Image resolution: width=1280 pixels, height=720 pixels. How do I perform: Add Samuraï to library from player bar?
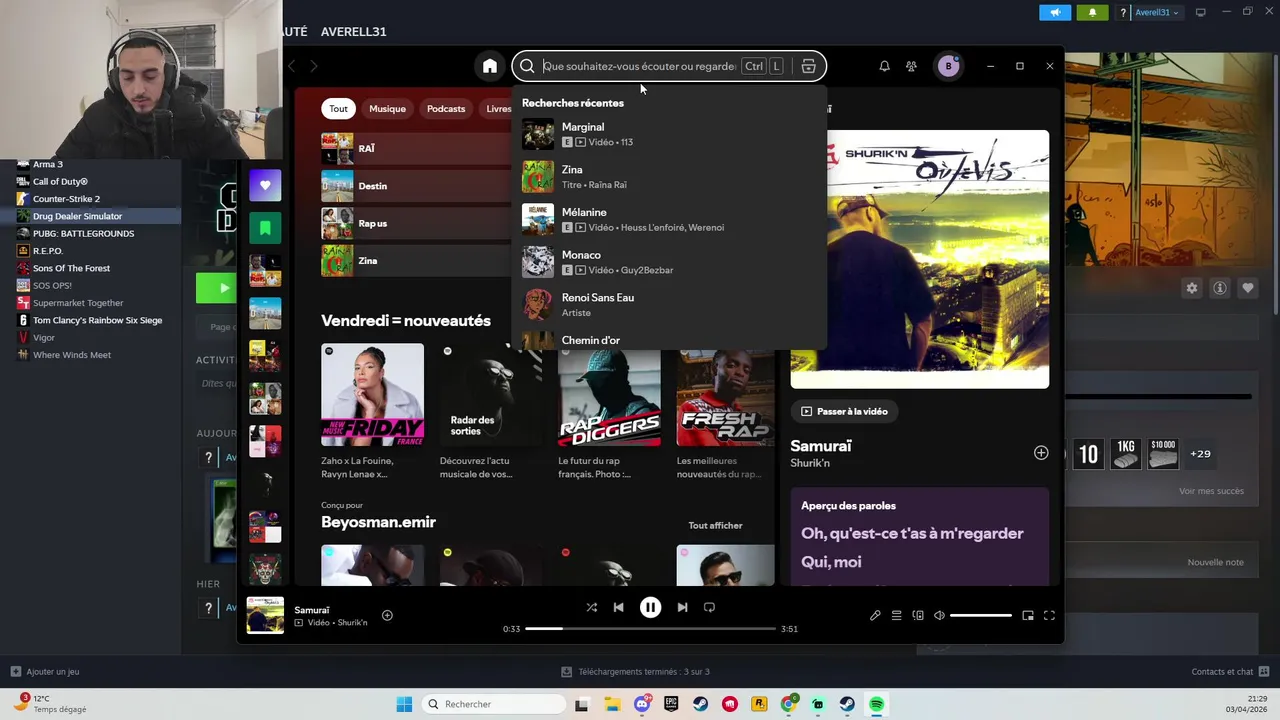387,615
